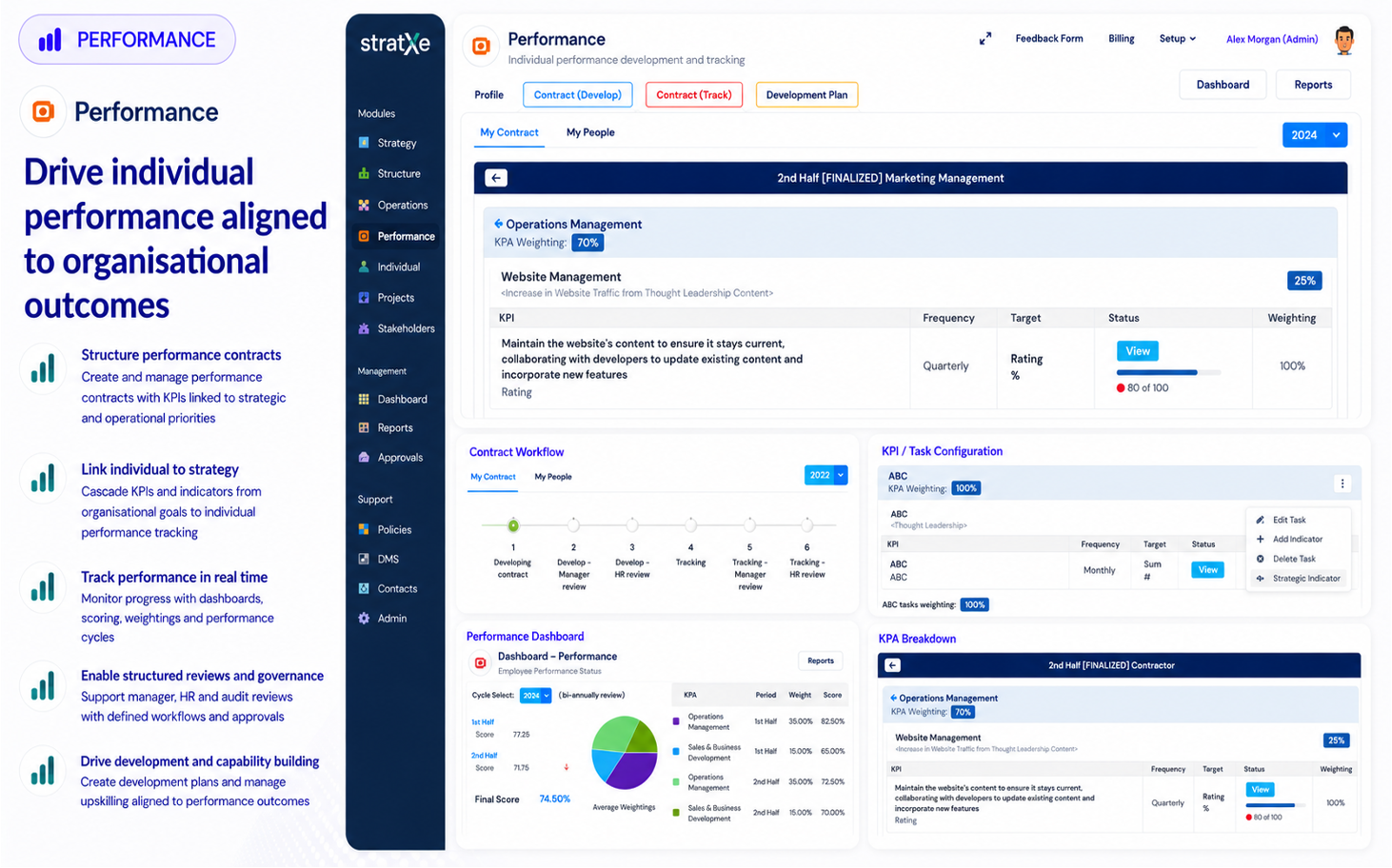
Task: Click Alex Morgan (Admin) name link
Action: click(x=1272, y=40)
